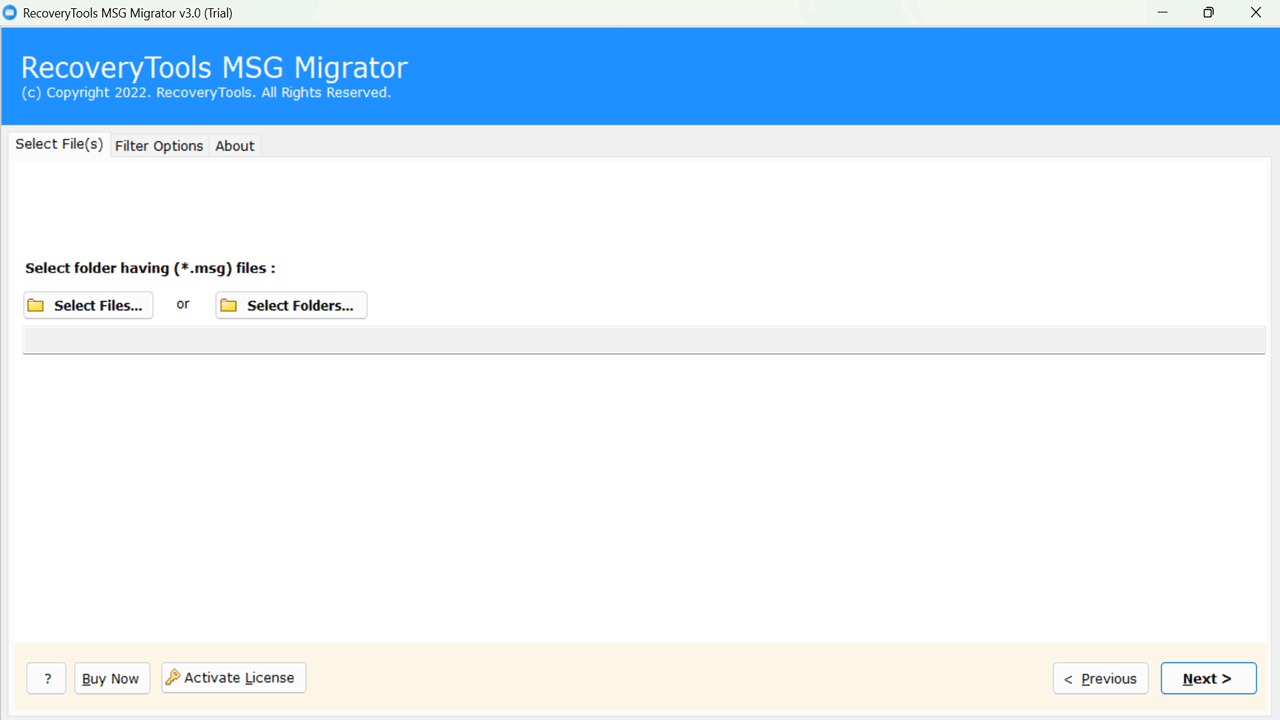Go back with the Previous button
Screen dimensions: 1280x720
1100,678
